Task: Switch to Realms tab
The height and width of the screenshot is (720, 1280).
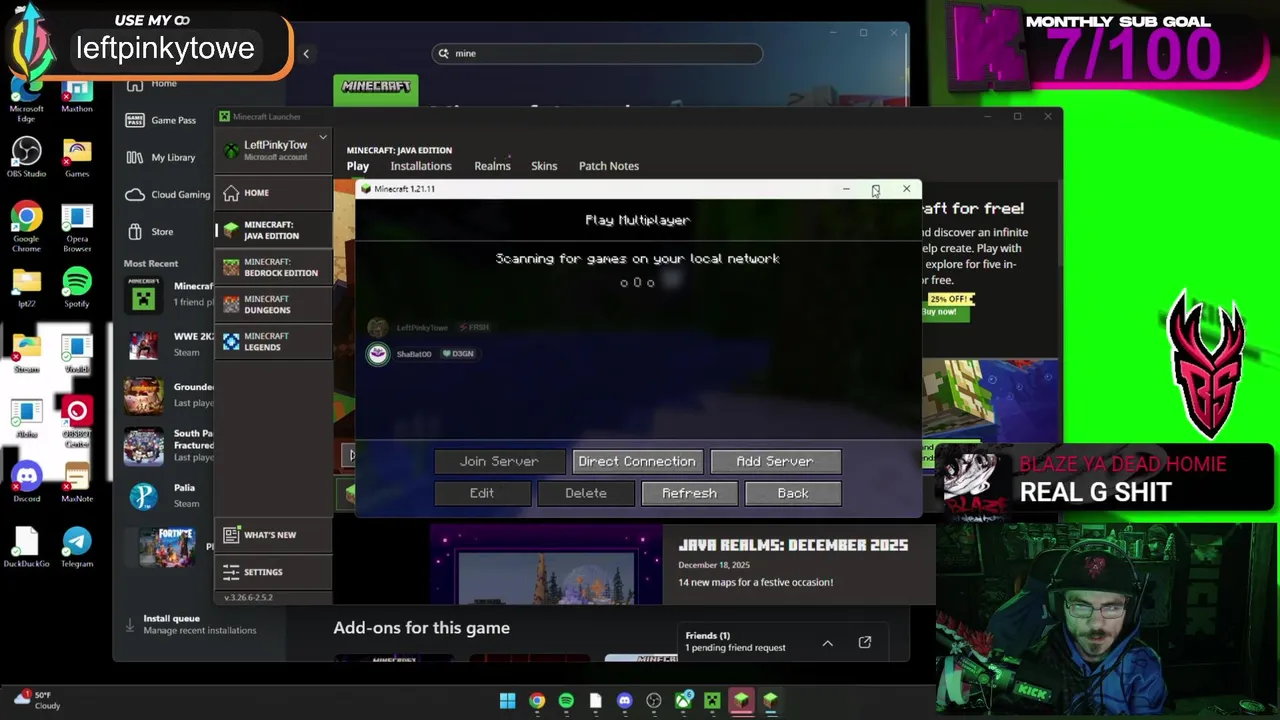Action: coord(492,166)
